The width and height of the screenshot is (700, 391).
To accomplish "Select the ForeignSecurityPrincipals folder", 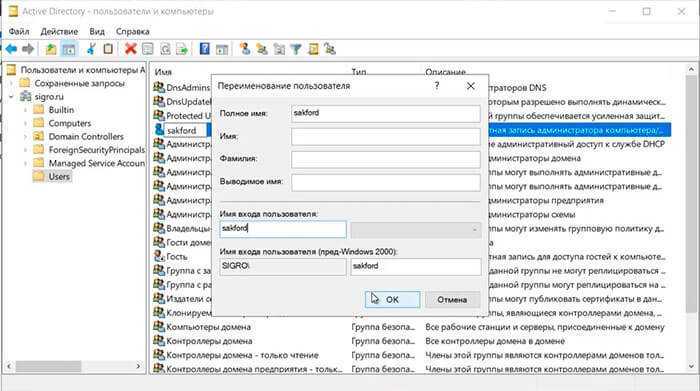I will point(96,150).
